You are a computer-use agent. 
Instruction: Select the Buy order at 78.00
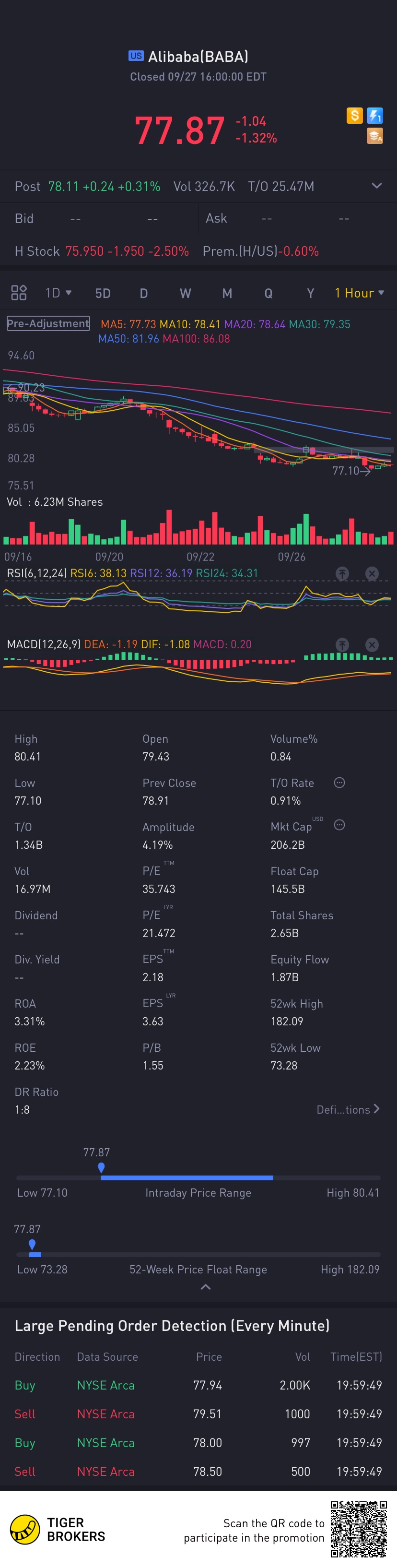tap(198, 1443)
